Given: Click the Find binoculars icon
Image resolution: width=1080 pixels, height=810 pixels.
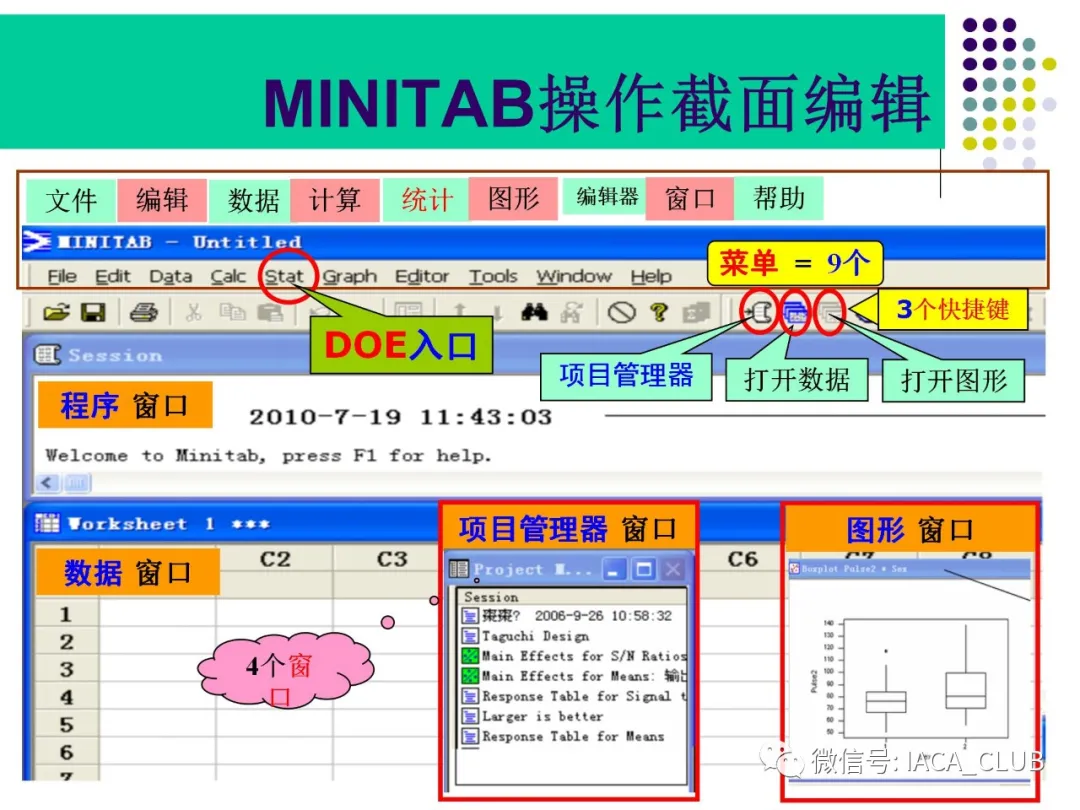Looking at the screenshot, I should tap(534, 313).
